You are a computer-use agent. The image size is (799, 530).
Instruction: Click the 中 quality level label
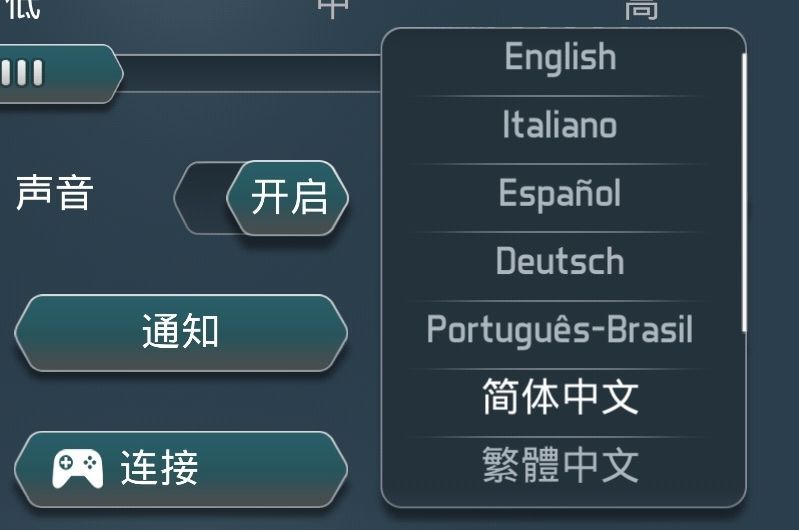coord(334,8)
